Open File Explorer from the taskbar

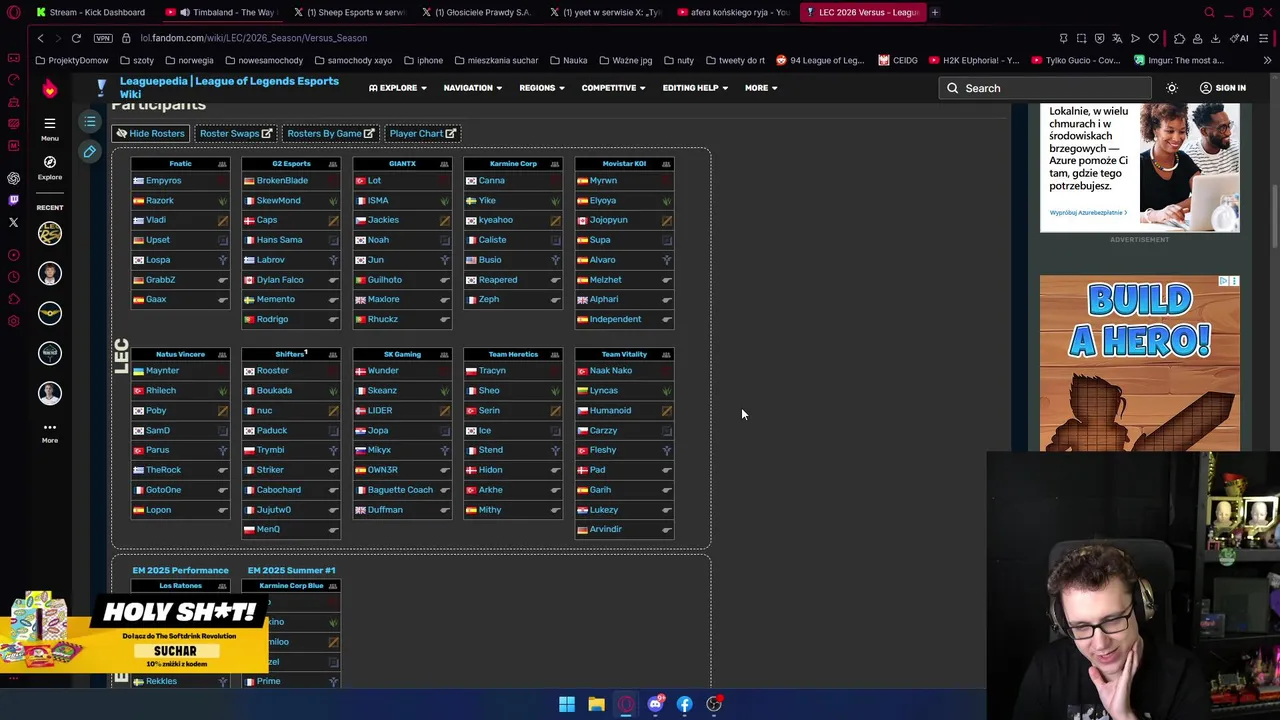[x=596, y=704]
